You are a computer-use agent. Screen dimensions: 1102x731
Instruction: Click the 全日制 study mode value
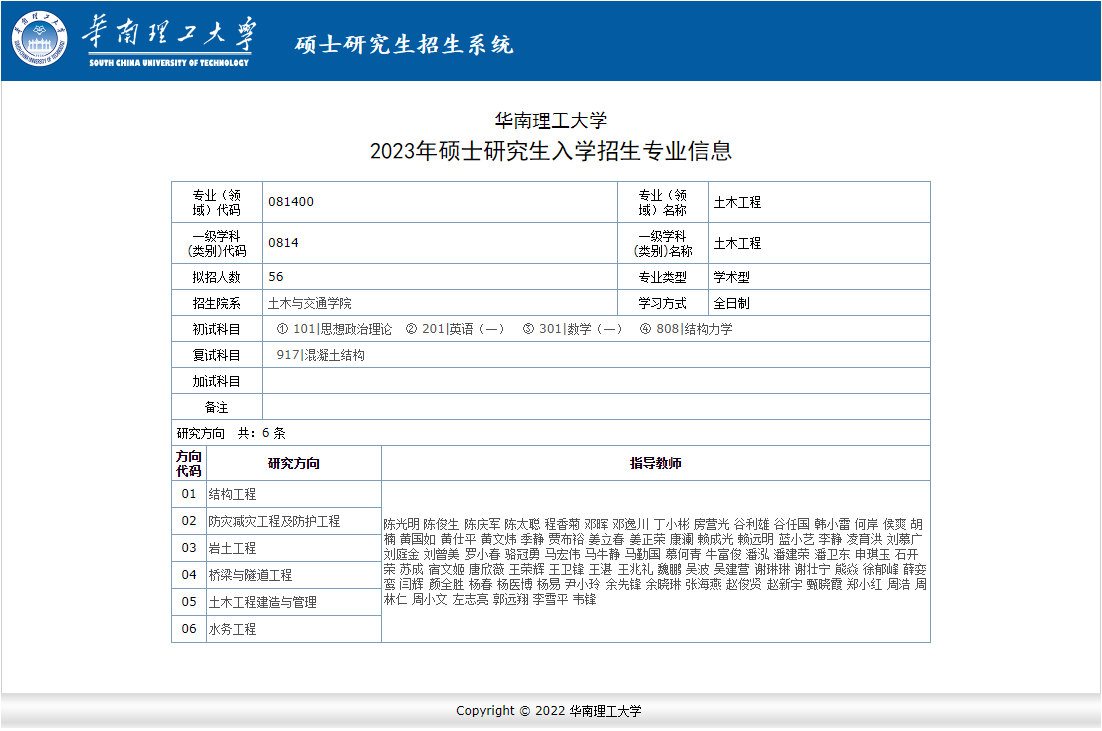732,303
